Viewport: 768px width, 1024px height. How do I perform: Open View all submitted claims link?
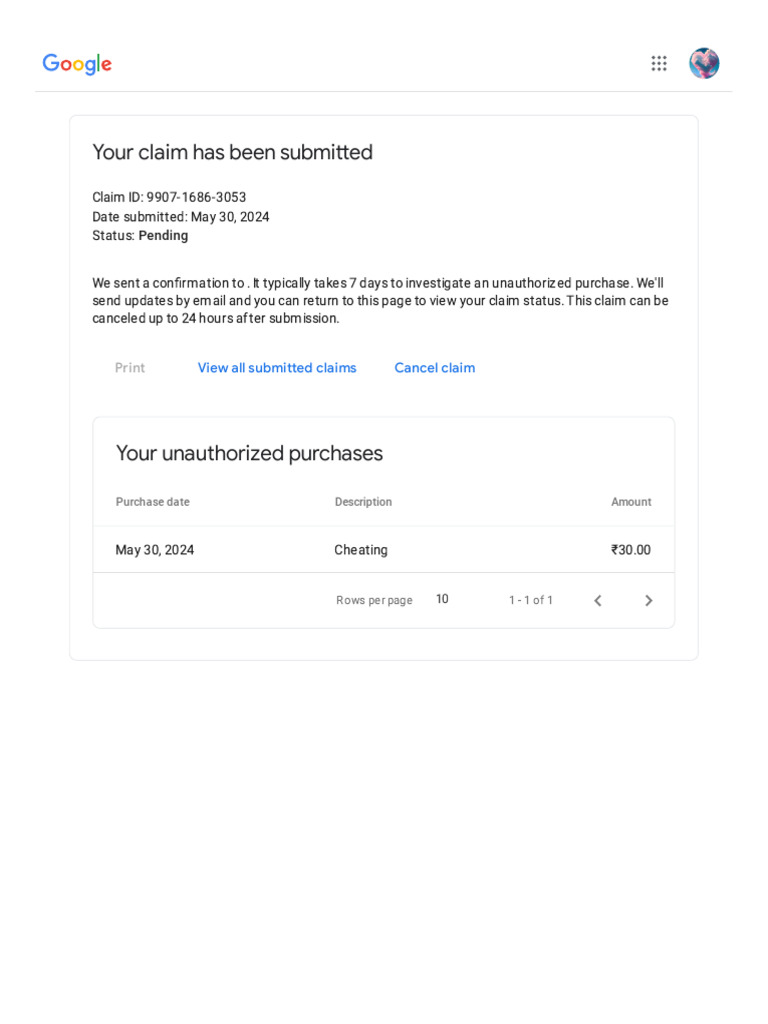[x=277, y=368]
